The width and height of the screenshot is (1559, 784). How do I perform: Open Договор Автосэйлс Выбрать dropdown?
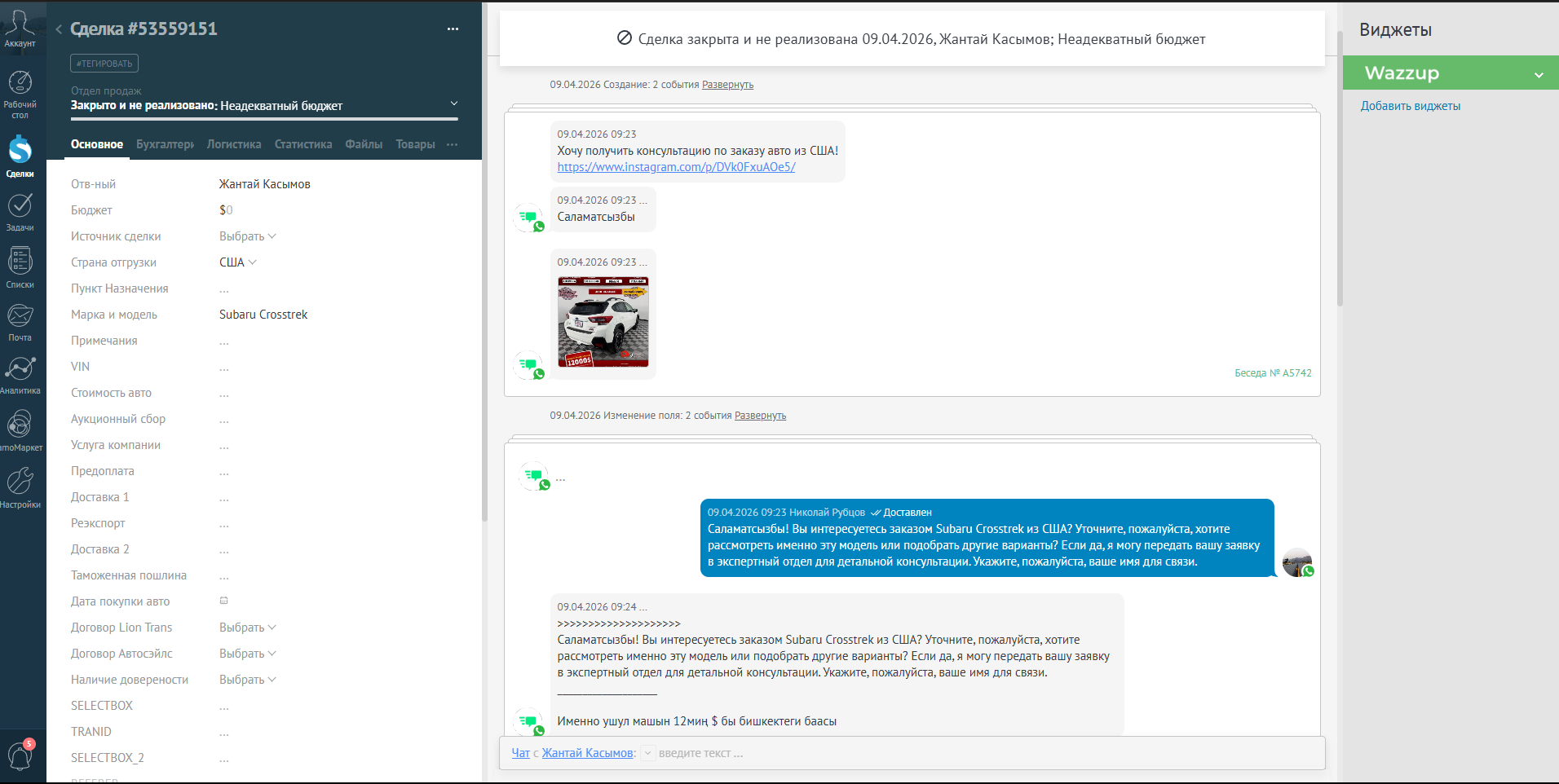[248, 654]
